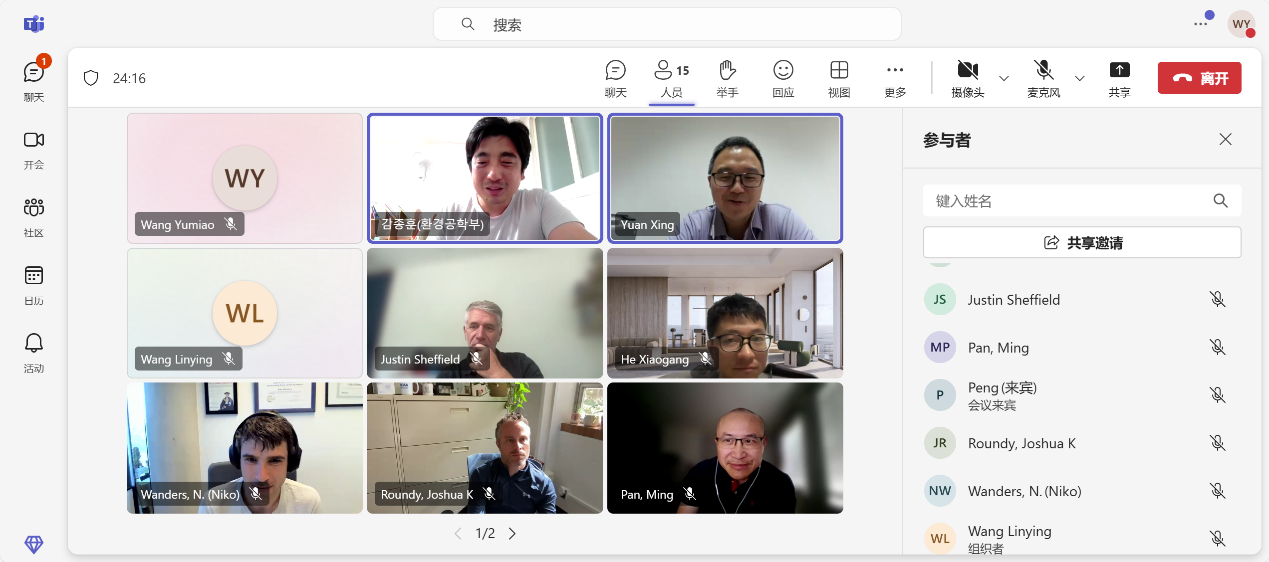The width and height of the screenshot is (1269, 562).
Task: Toggle the 摄像头 camera on
Action: (x=967, y=71)
